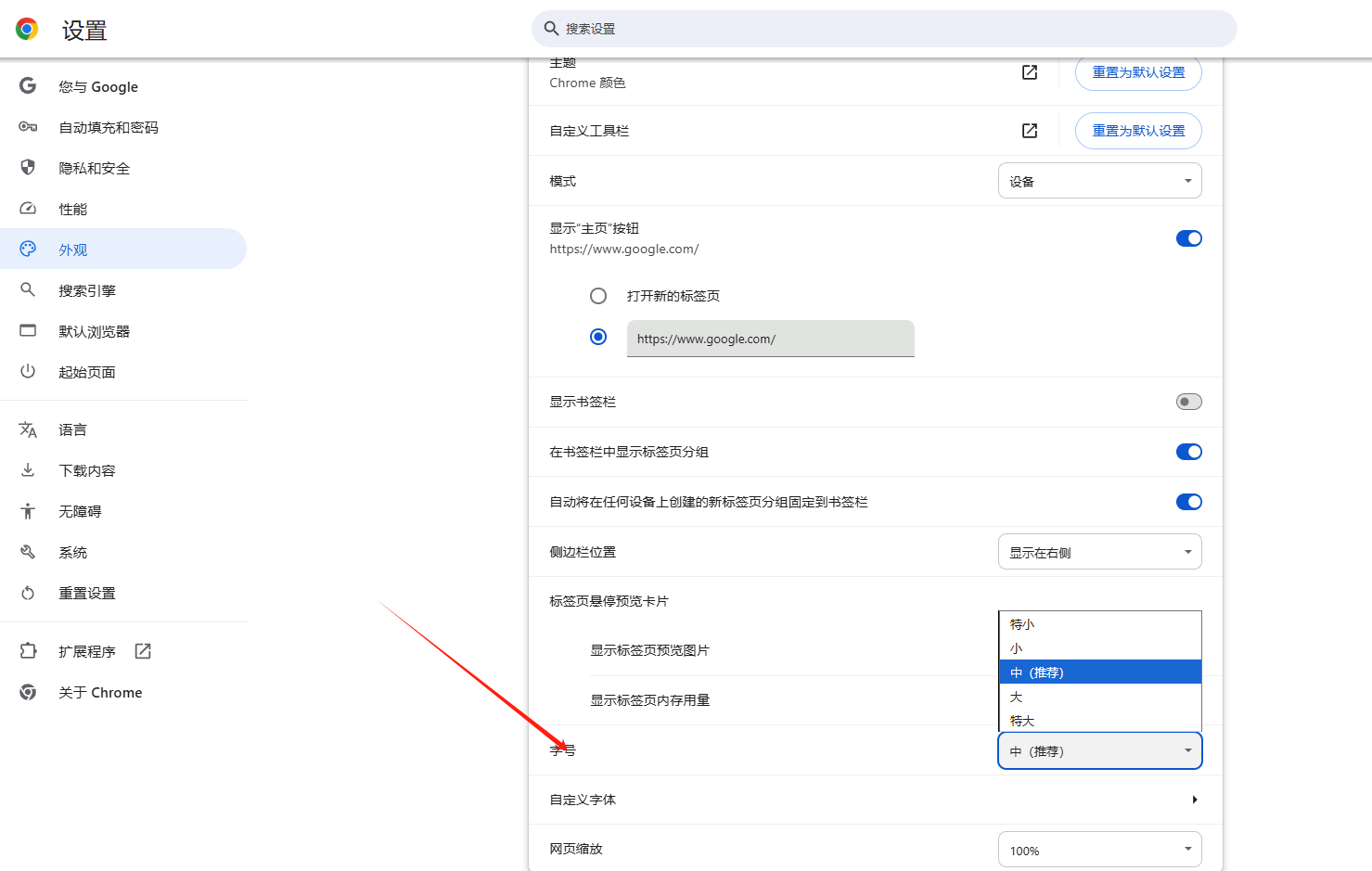Click the 显示标签页预览图片 row
This screenshot has width=1372, height=871.
[x=793, y=650]
